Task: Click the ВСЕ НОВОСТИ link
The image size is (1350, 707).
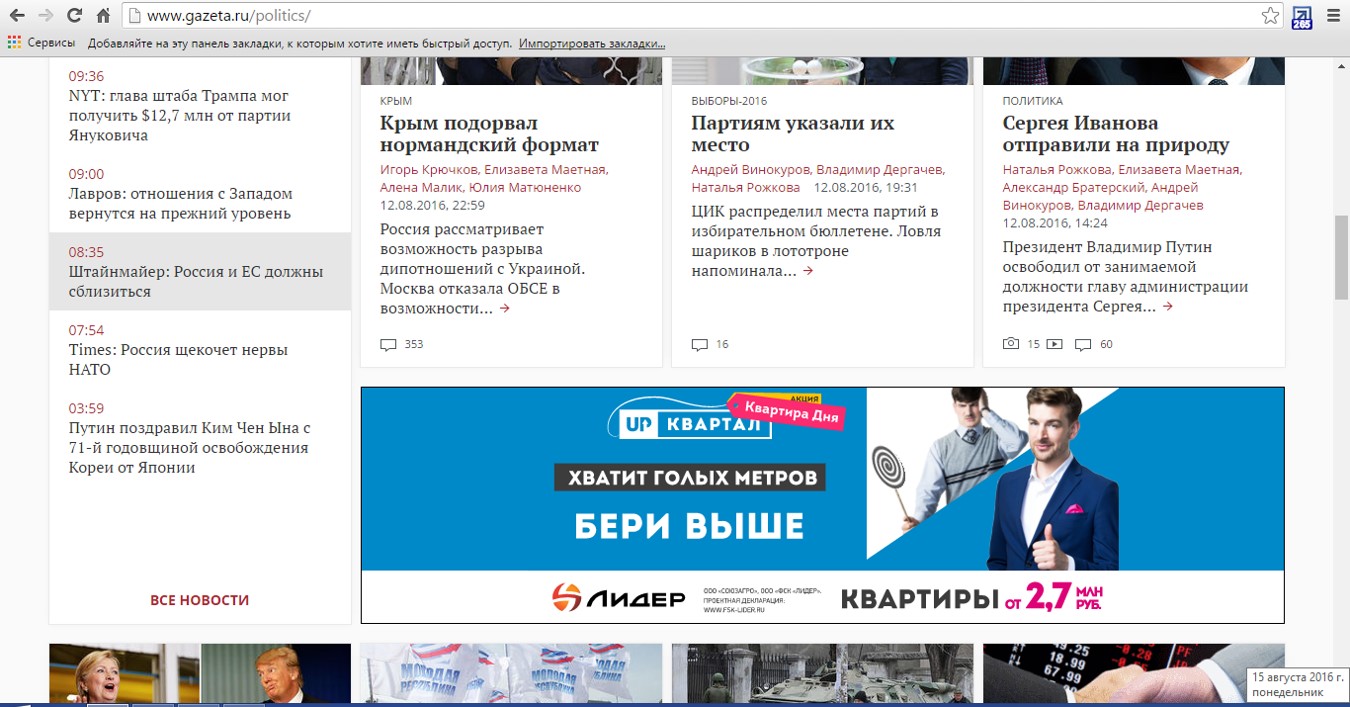Action: tap(200, 600)
